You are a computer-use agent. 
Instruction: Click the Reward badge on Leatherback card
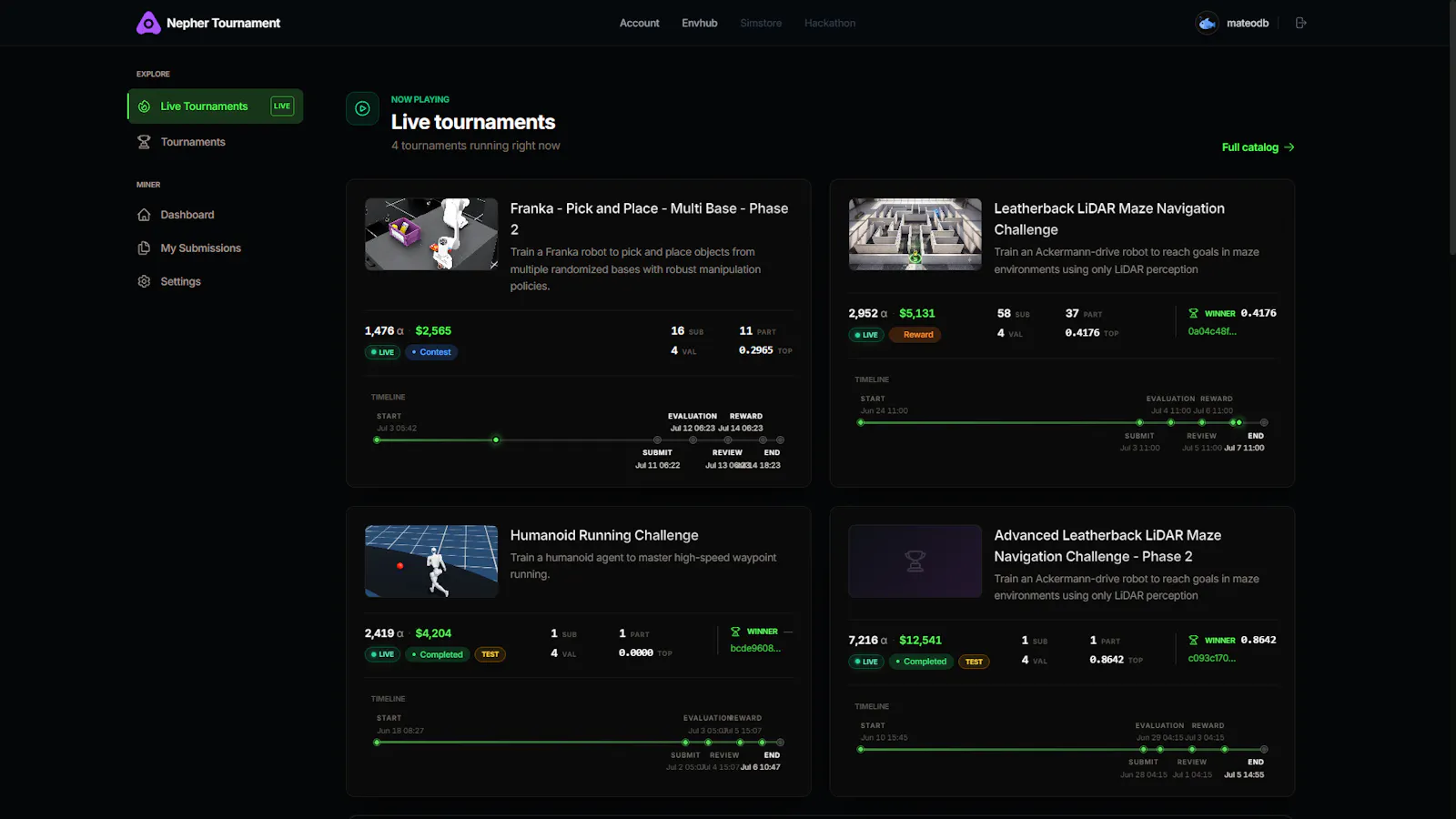click(915, 335)
